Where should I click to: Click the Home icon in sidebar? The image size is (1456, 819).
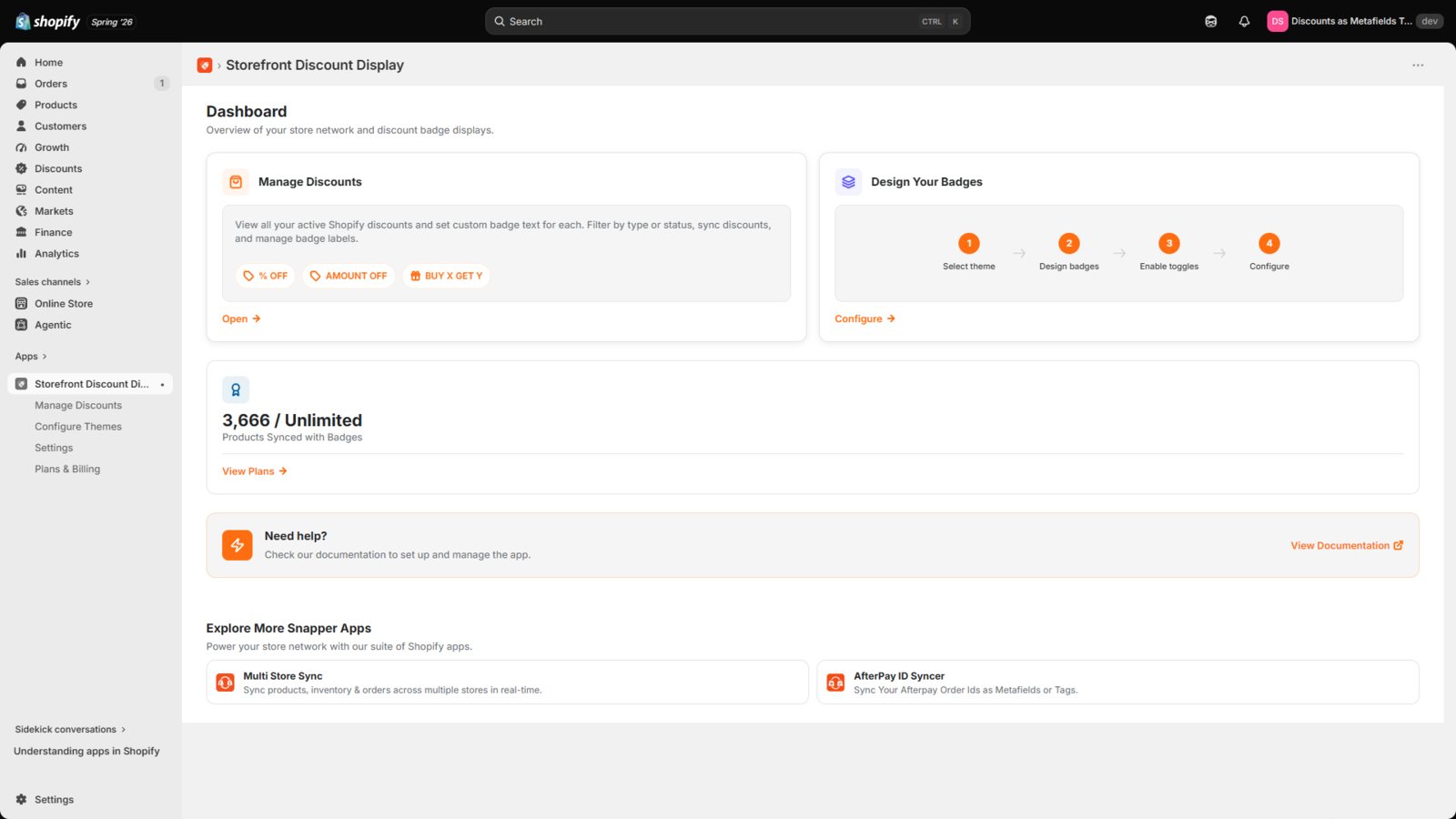(x=21, y=63)
